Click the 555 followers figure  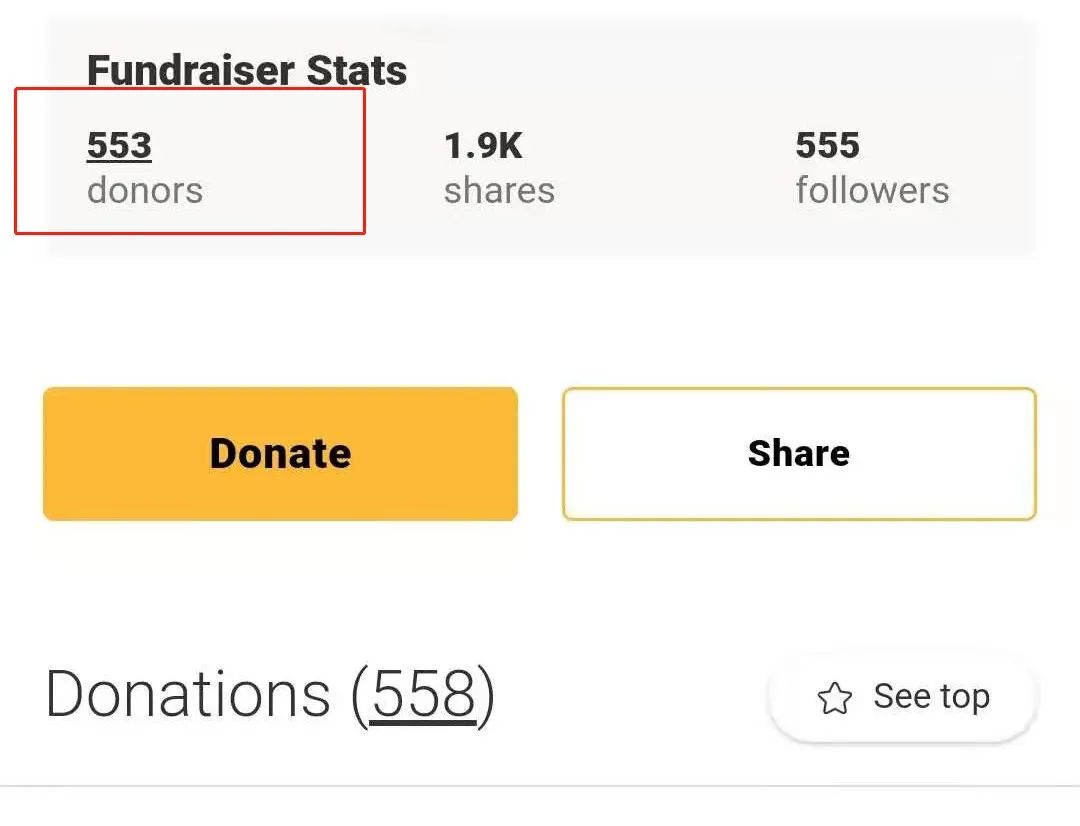click(827, 145)
